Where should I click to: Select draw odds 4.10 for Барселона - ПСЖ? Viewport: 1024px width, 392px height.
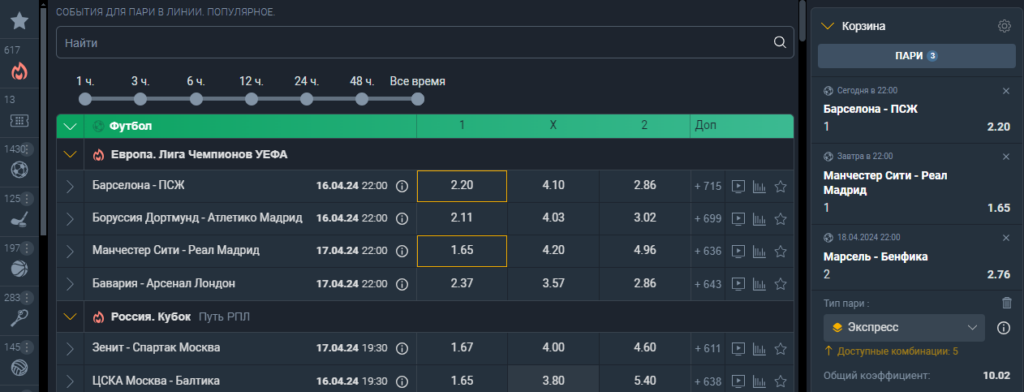pyautogui.click(x=553, y=186)
